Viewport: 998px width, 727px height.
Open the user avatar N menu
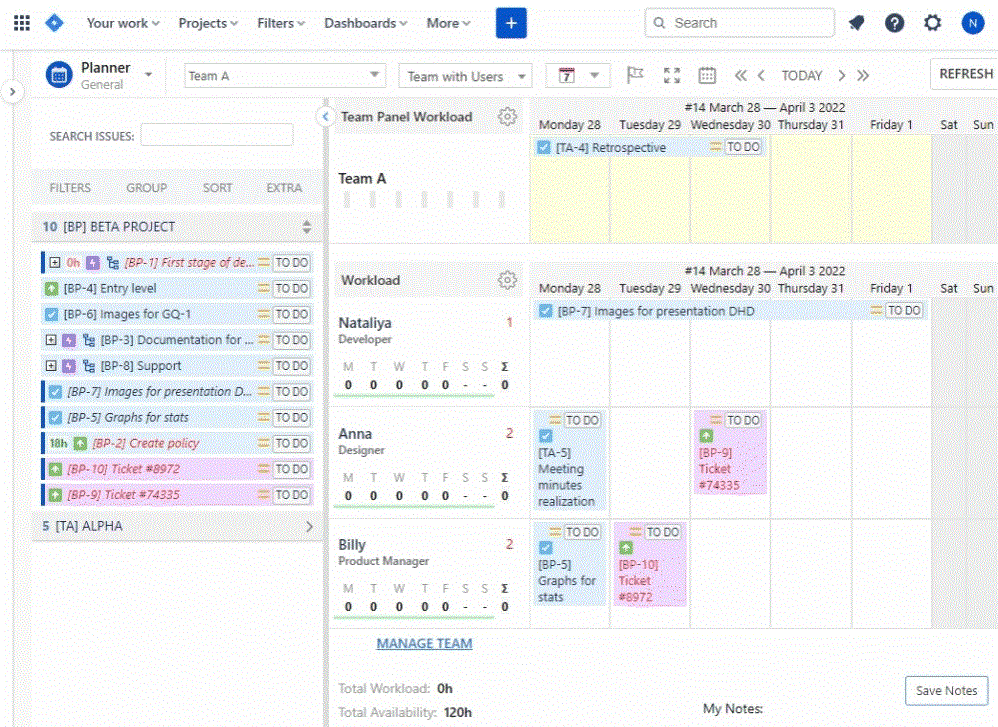coord(973,23)
